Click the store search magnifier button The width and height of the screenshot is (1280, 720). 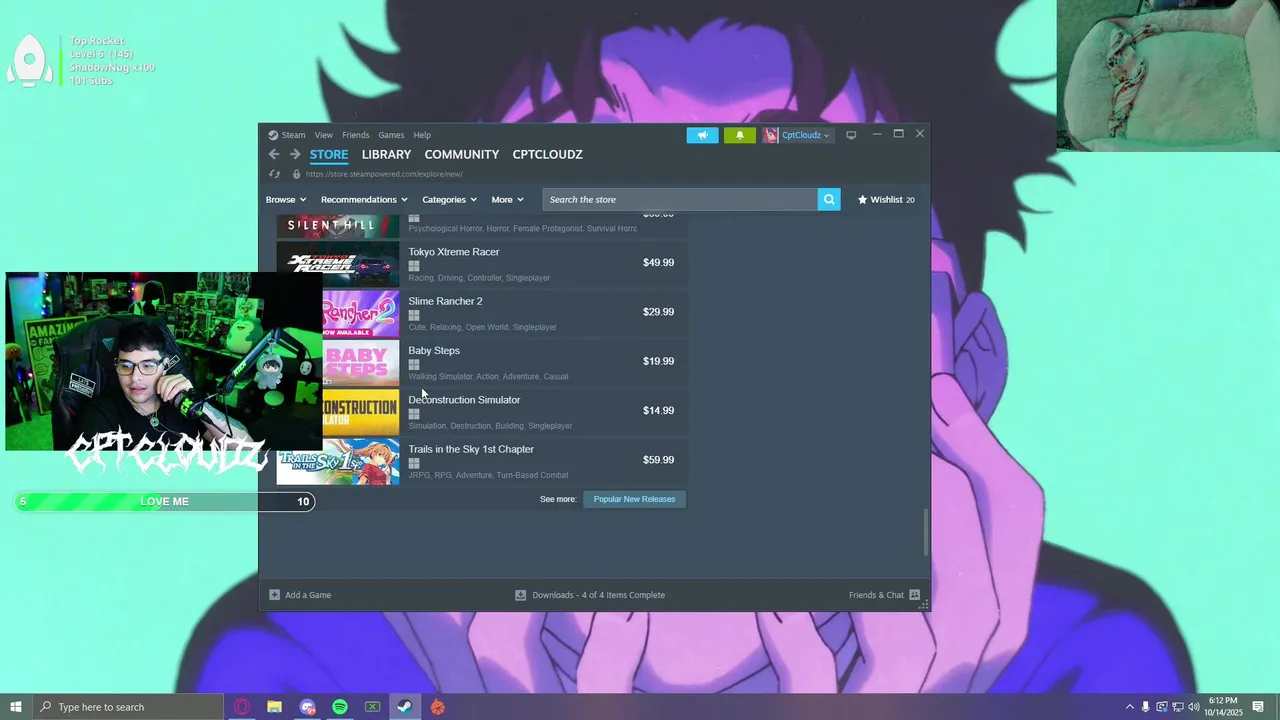click(x=829, y=199)
